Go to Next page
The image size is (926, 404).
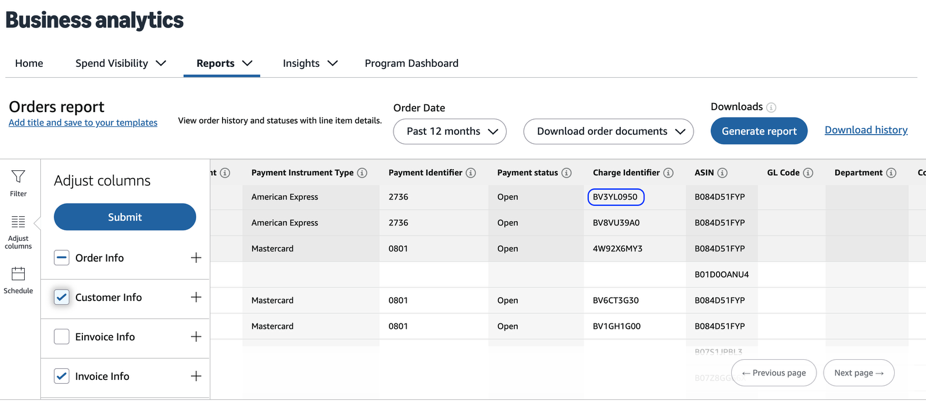[x=859, y=373]
